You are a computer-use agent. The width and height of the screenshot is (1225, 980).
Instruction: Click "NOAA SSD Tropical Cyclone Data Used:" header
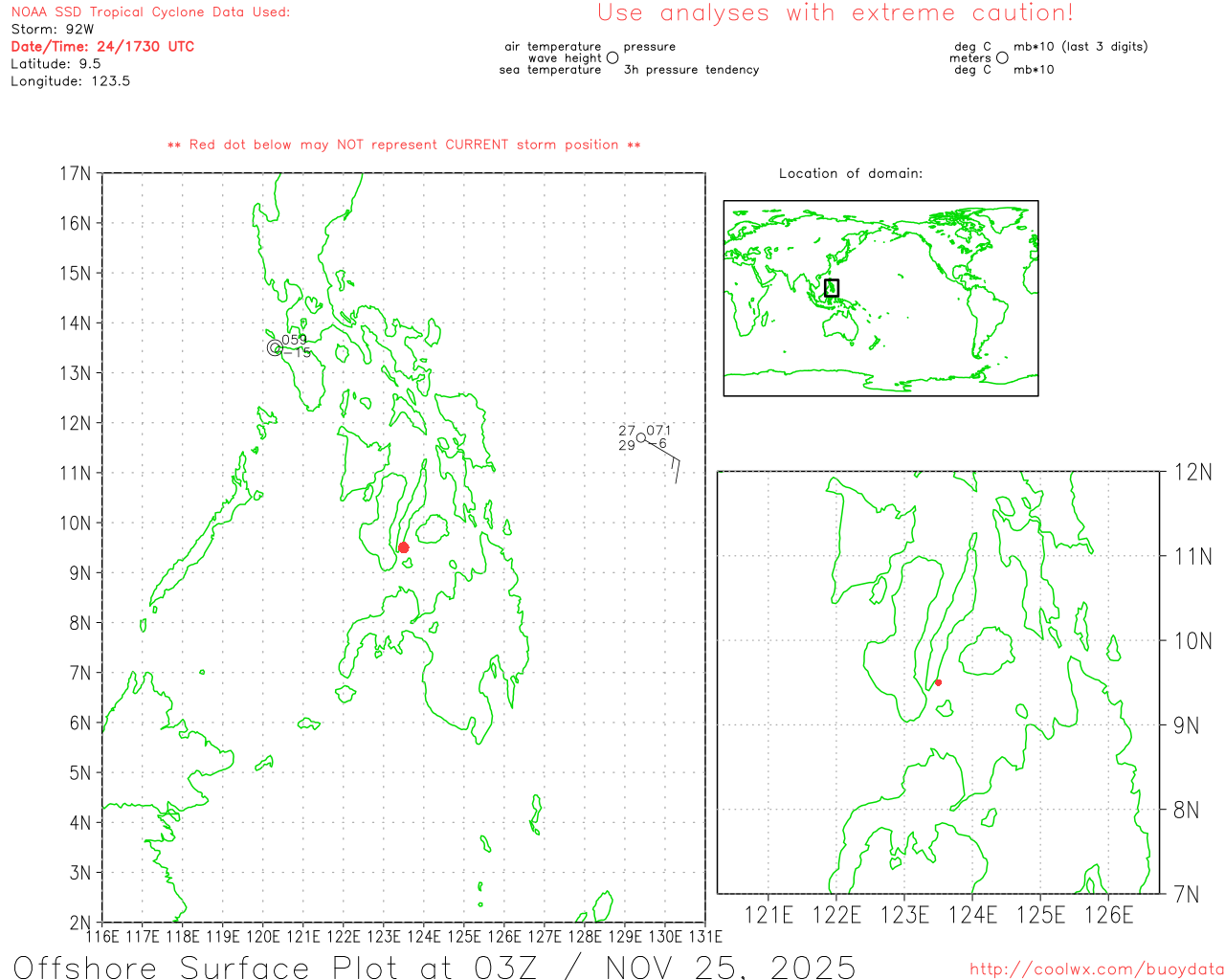click(150, 12)
